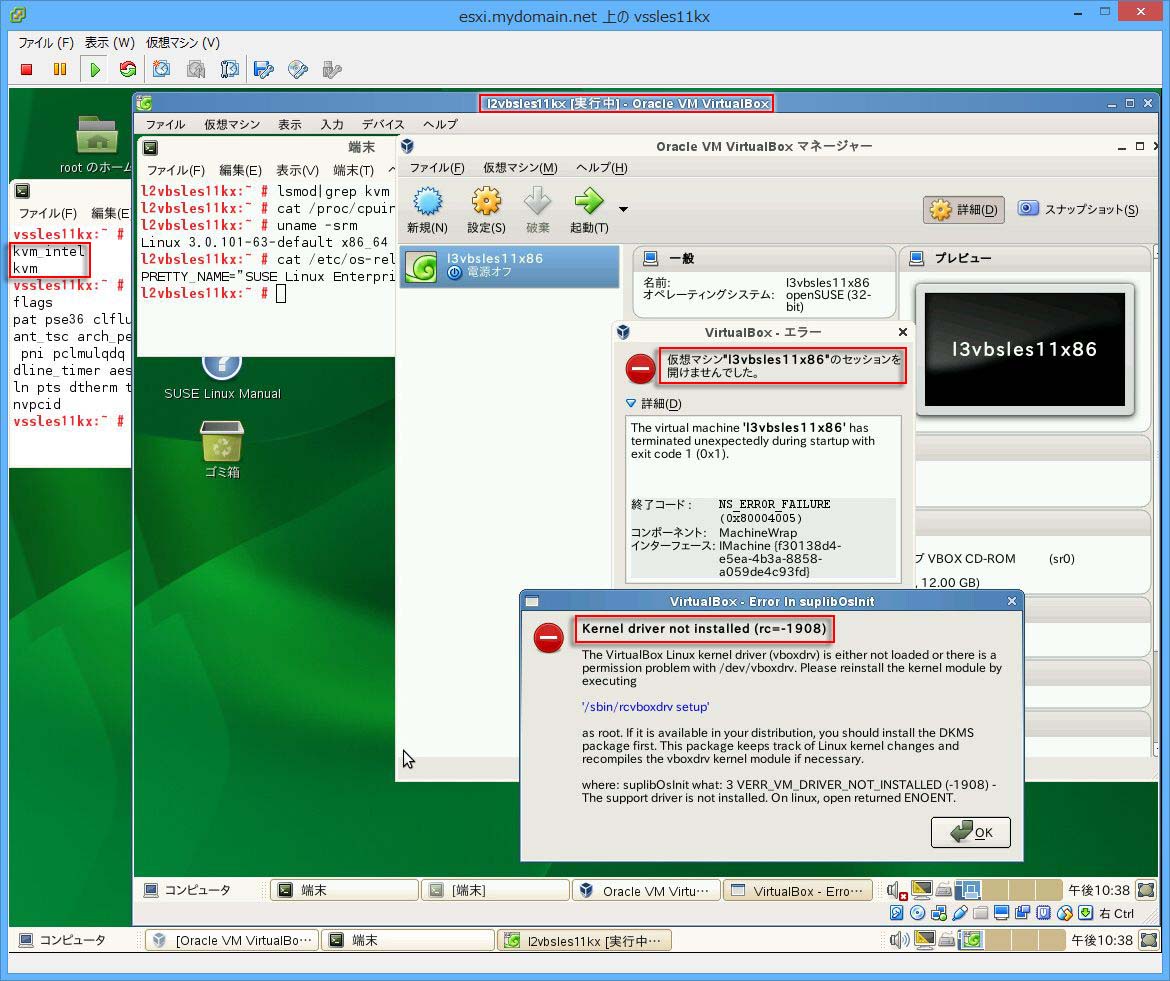Select the 詳細(D) view button
This screenshot has width=1170, height=981.
(x=963, y=210)
